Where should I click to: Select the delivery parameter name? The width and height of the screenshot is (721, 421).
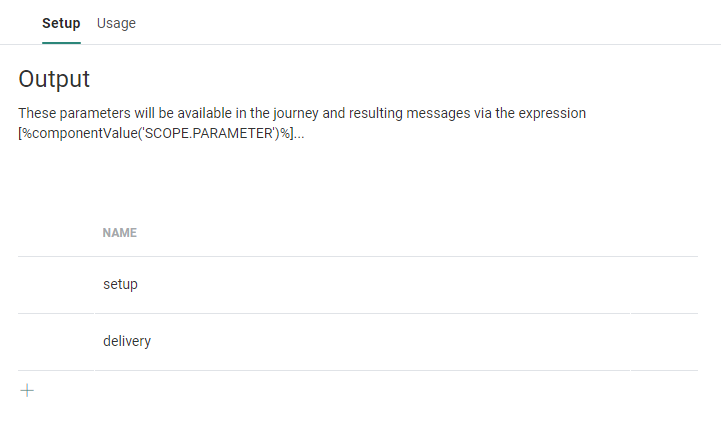[x=127, y=341]
